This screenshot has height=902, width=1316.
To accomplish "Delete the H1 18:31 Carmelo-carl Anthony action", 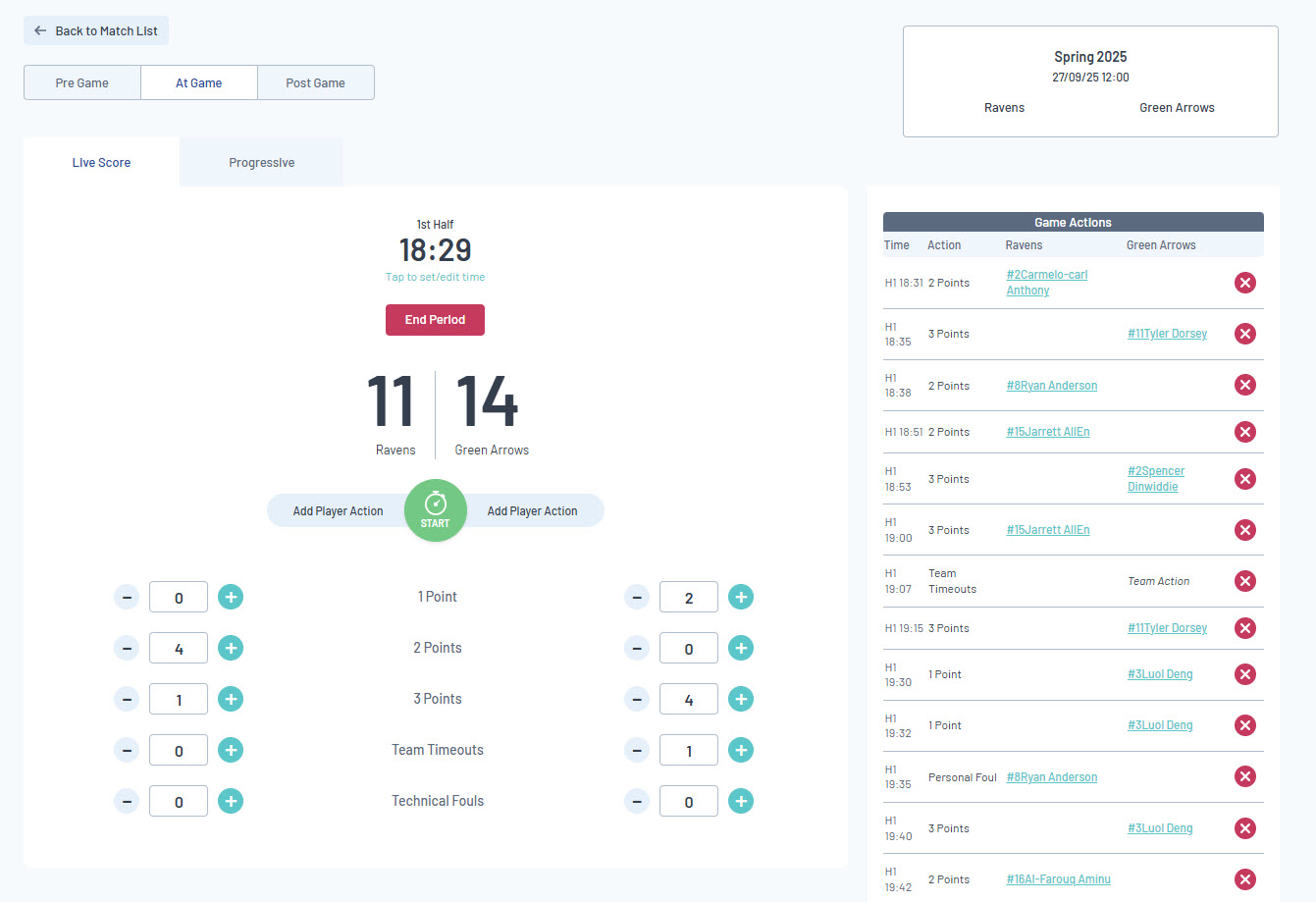I will coord(1245,283).
